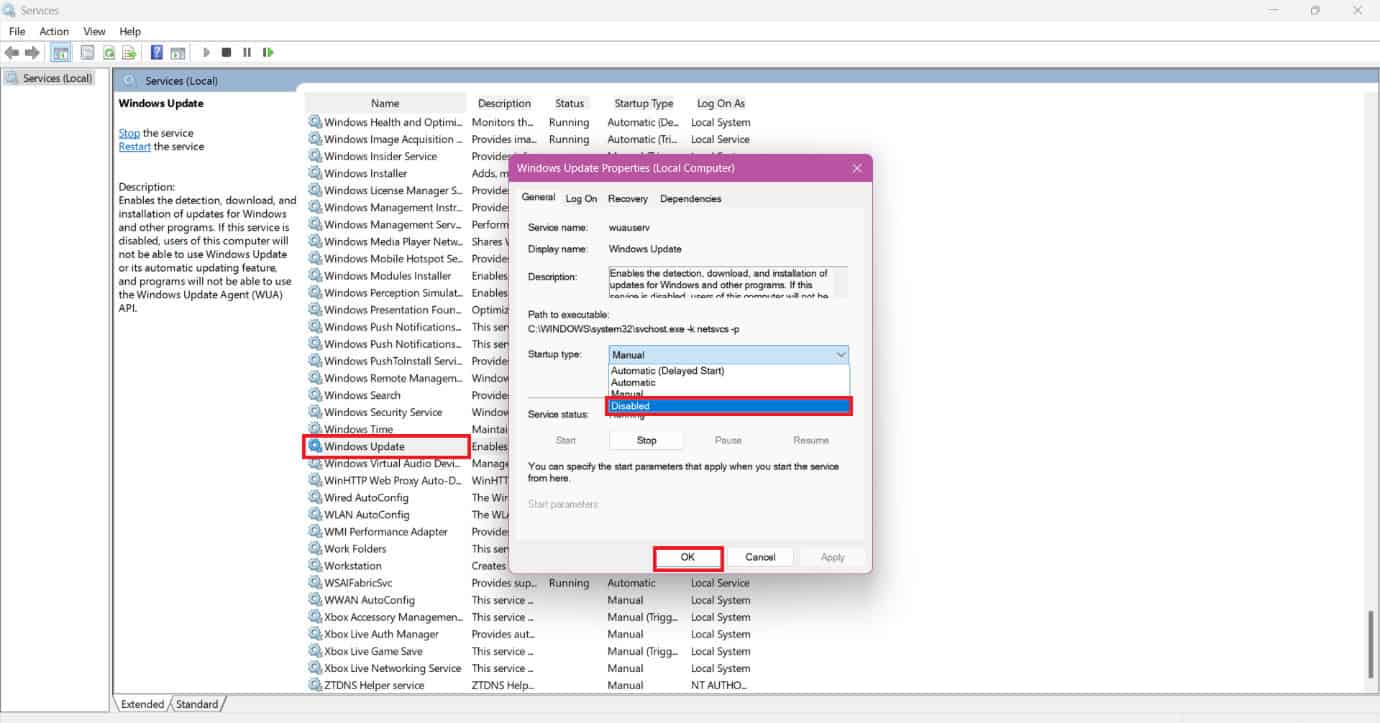Toggle the Show/Hide Console Tree toolbar icon

tap(61, 53)
